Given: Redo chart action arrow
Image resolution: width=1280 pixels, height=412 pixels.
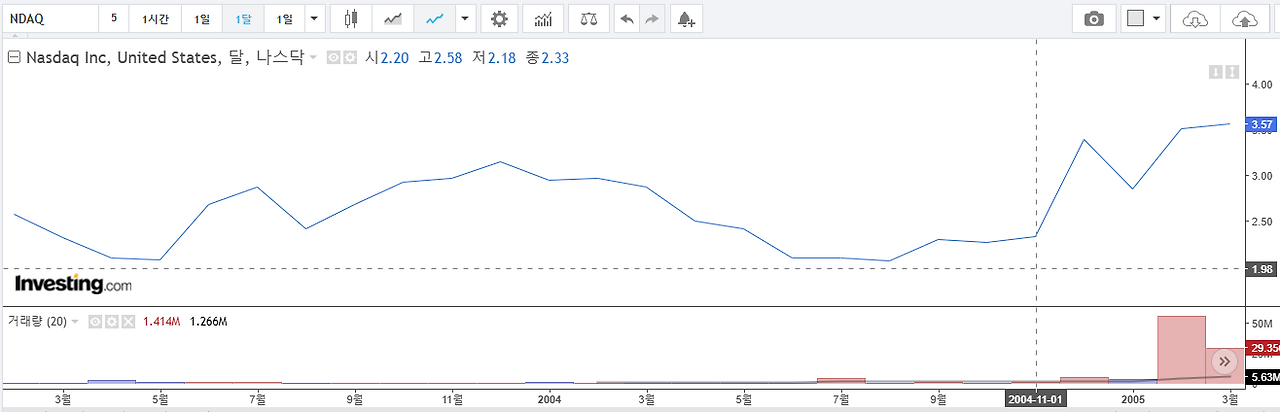Looking at the screenshot, I should tap(652, 19).
